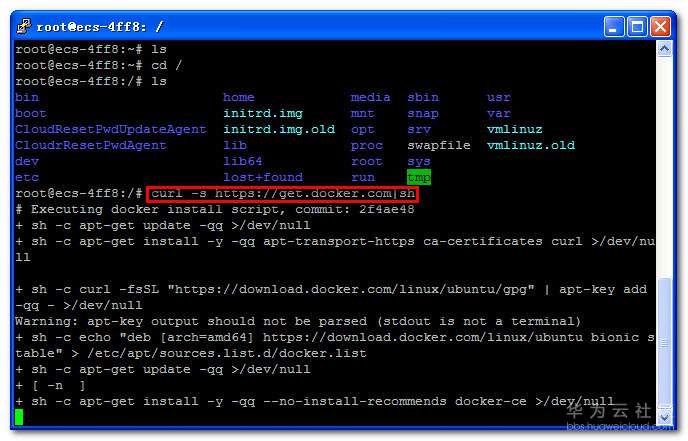Select the 'sbin' directory name
Screen dimensions: 688x441
[423, 97]
